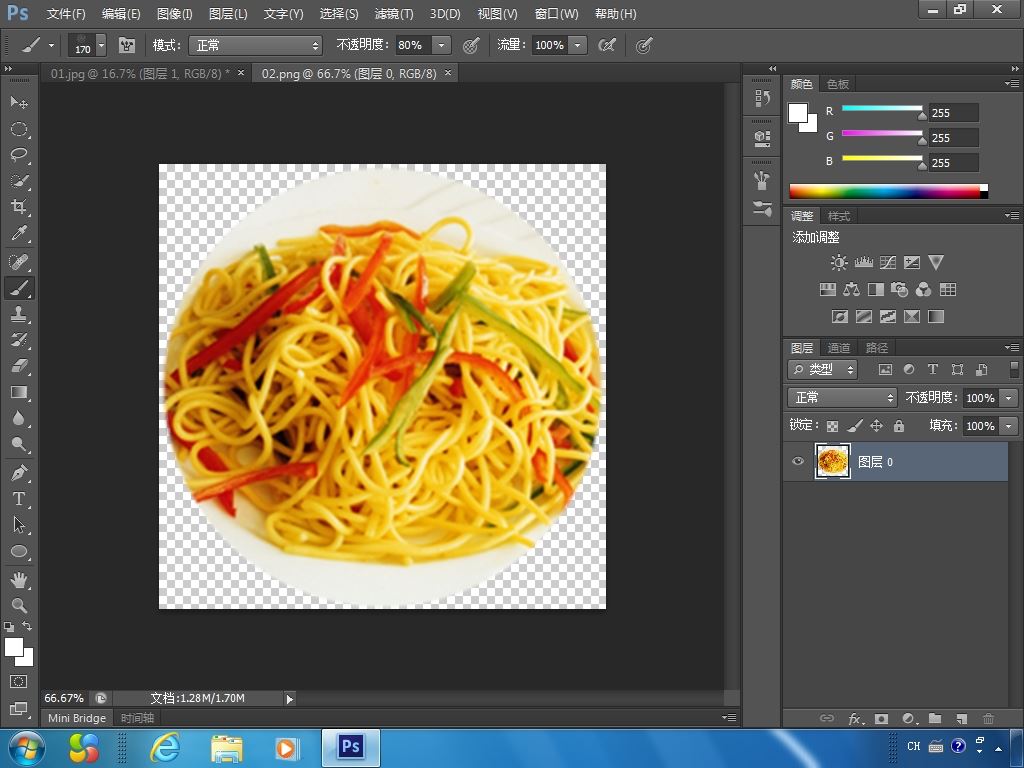This screenshot has width=1024, height=768.
Task: Open brush preset picker dropdown
Action: (x=101, y=45)
